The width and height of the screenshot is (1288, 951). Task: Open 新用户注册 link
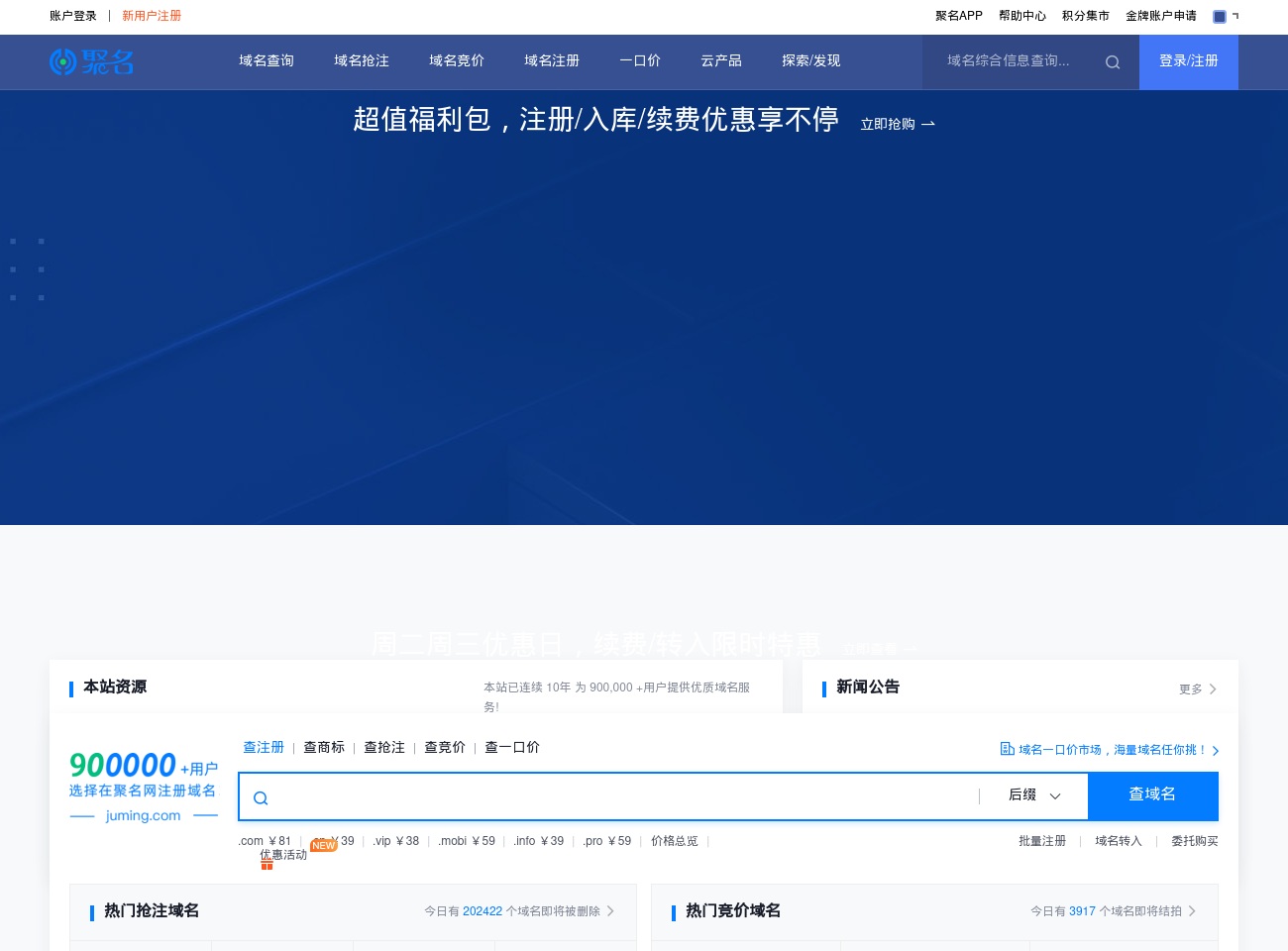(152, 16)
